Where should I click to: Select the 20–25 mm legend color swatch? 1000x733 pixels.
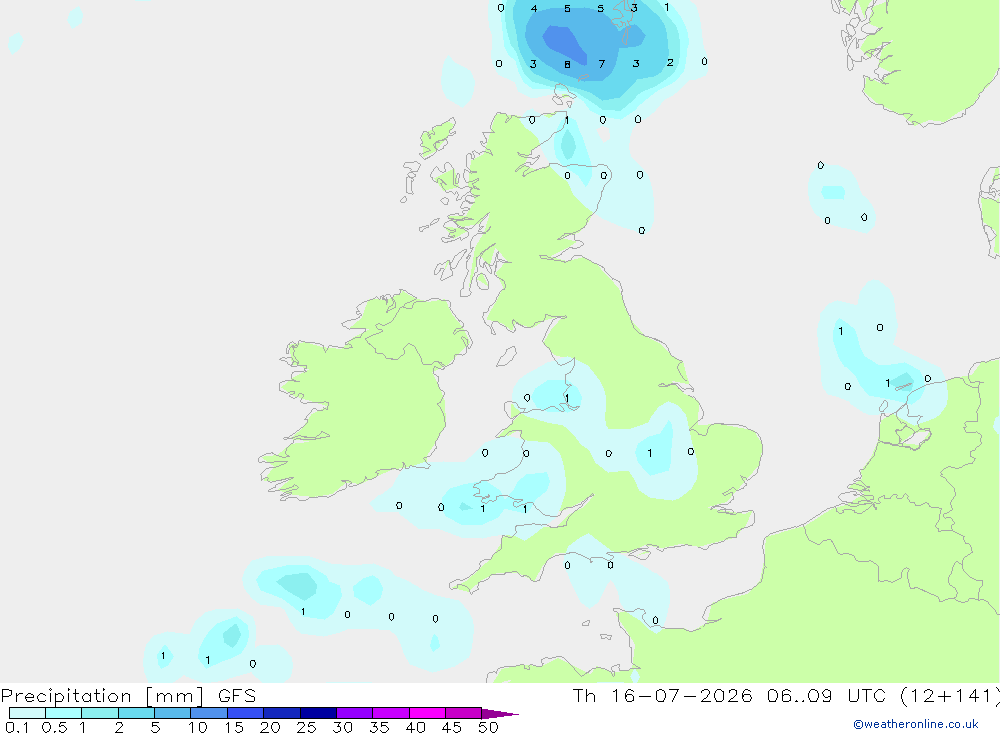coord(281,713)
